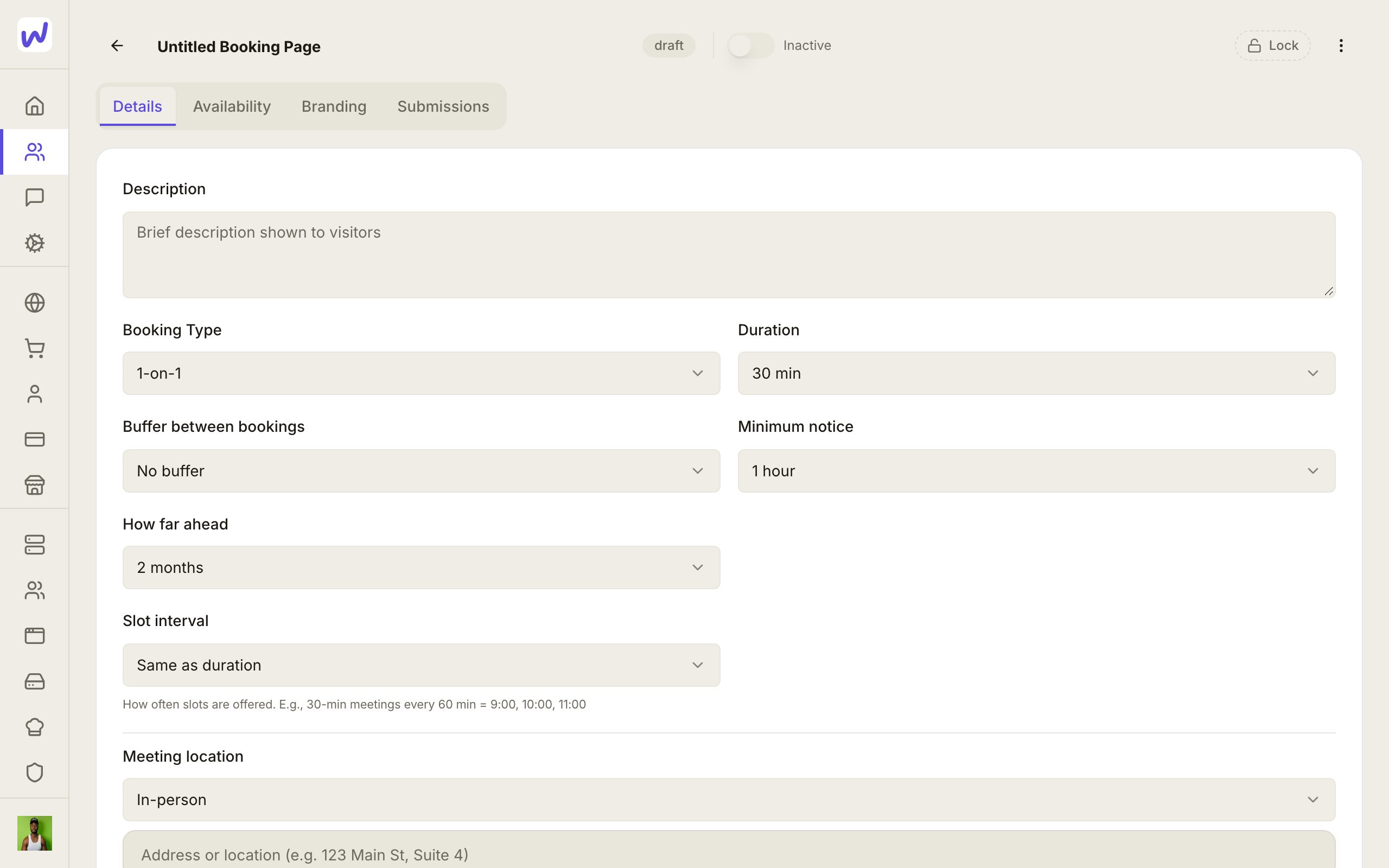Open the shopping cart sidebar icon
This screenshot has height=868, width=1389.
coord(34,348)
